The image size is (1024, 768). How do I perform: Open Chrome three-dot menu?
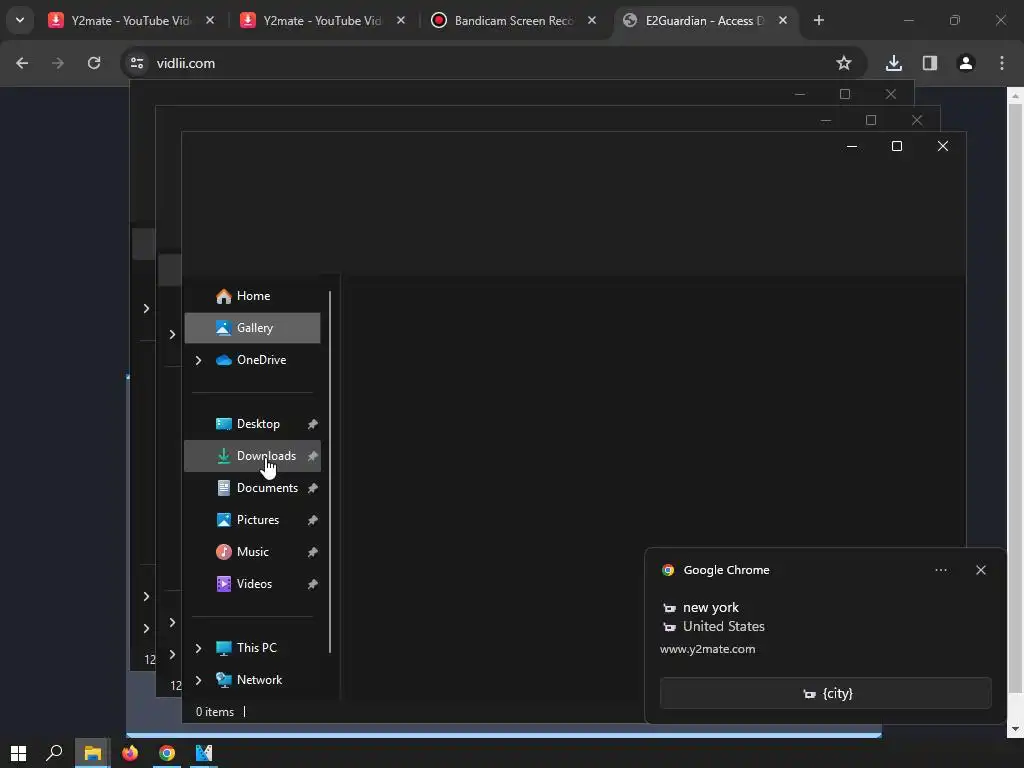point(1002,63)
